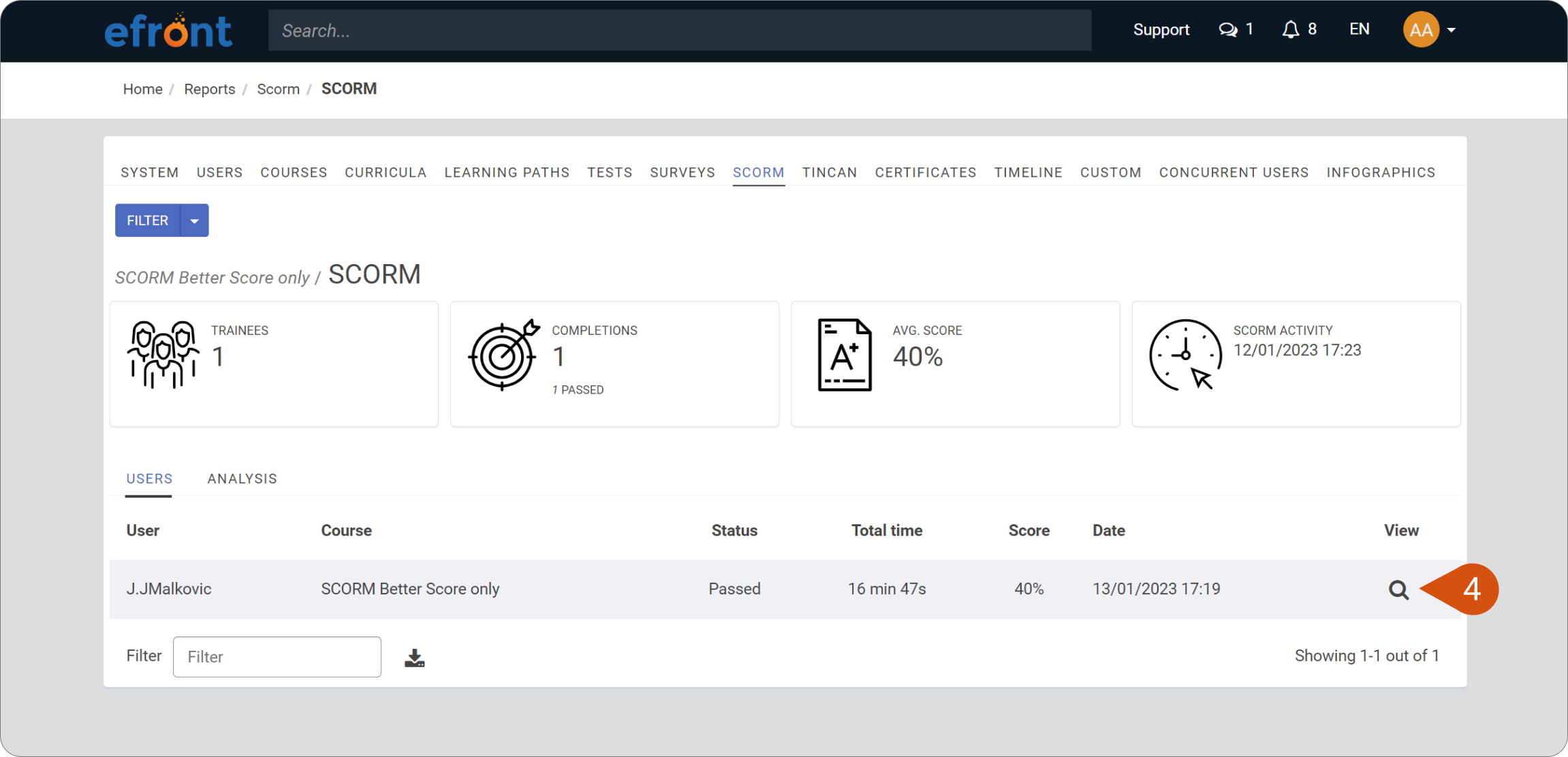The height and width of the screenshot is (757, 1568).
Task: Download the users table export
Action: coord(414,658)
